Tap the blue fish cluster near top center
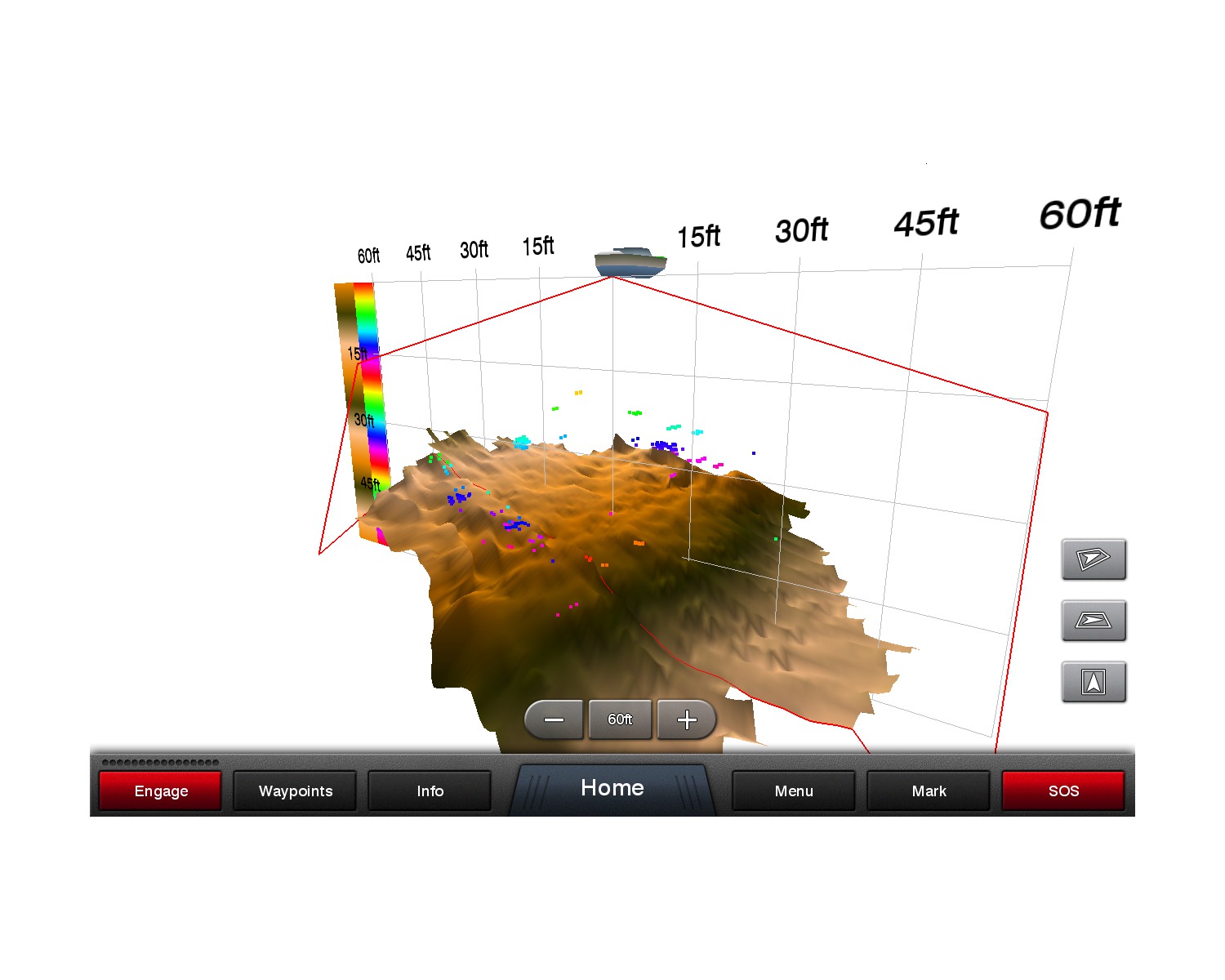This screenshot has width=1225, height=980. tap(665, 446)
